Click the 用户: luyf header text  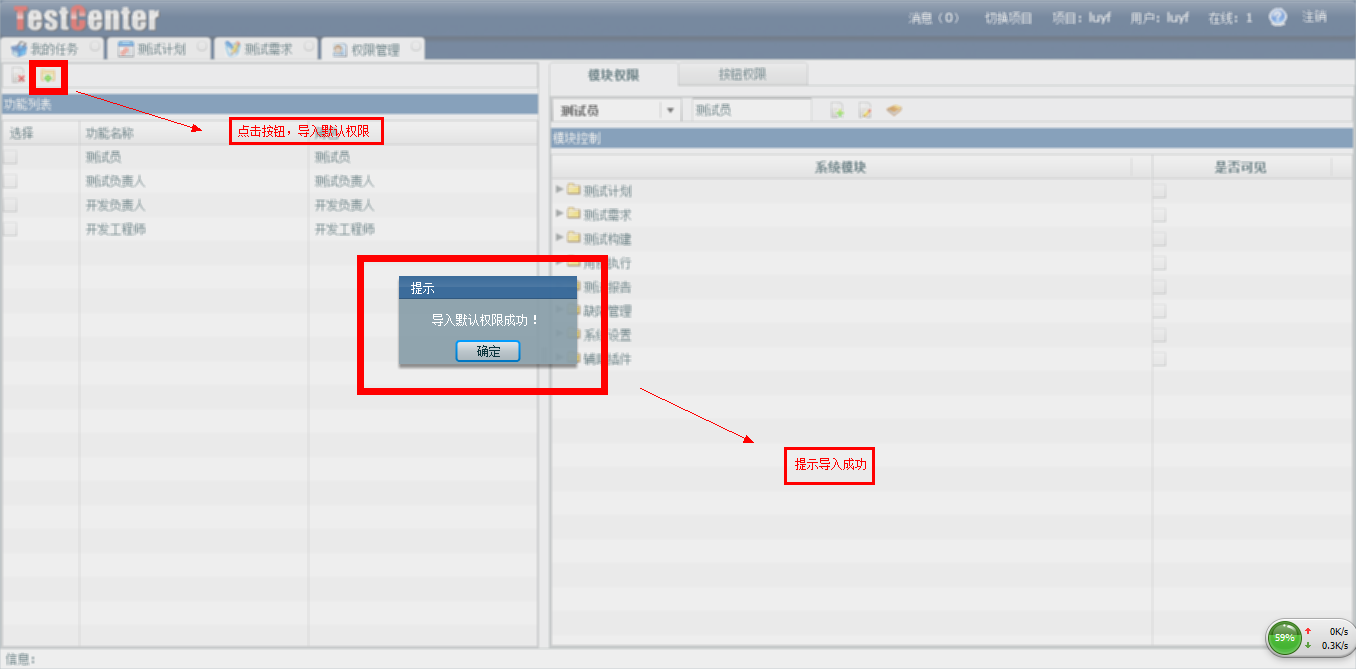coord(1160,18)
